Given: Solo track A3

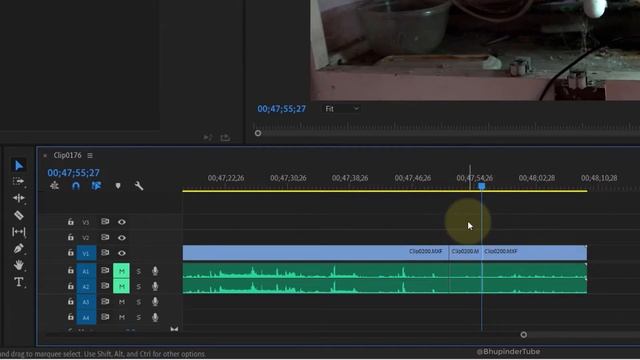Looking at the screenshot, I should (x=139, y=302).
